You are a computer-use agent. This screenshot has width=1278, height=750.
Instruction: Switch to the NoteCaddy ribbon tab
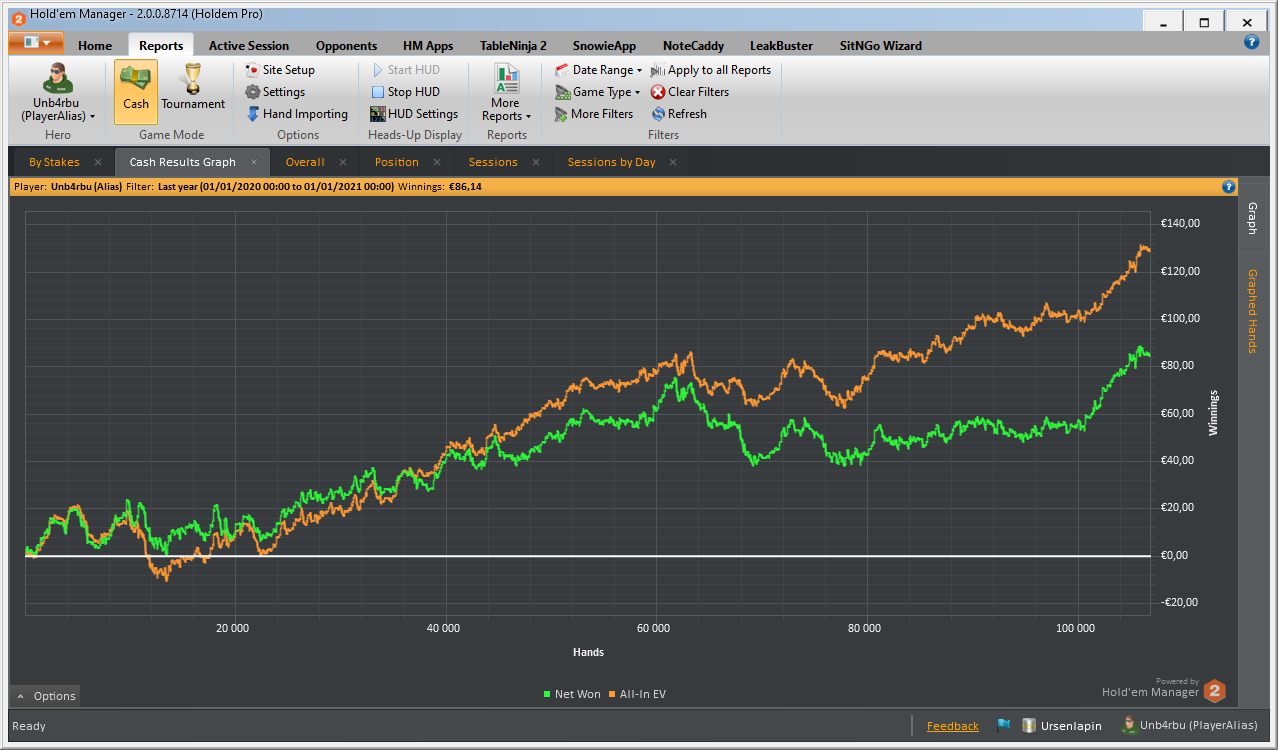point(693,45)
